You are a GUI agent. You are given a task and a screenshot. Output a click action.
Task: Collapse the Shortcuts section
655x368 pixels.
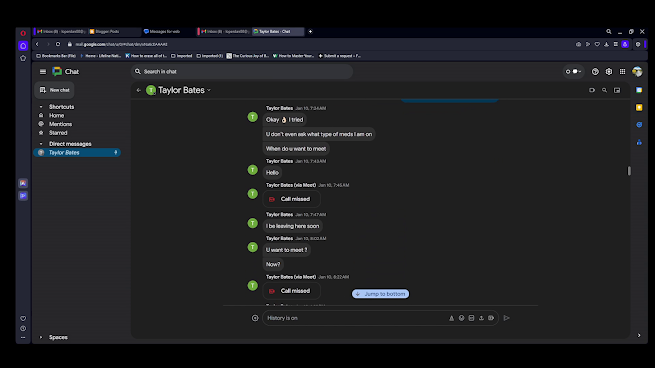(41, 107)
